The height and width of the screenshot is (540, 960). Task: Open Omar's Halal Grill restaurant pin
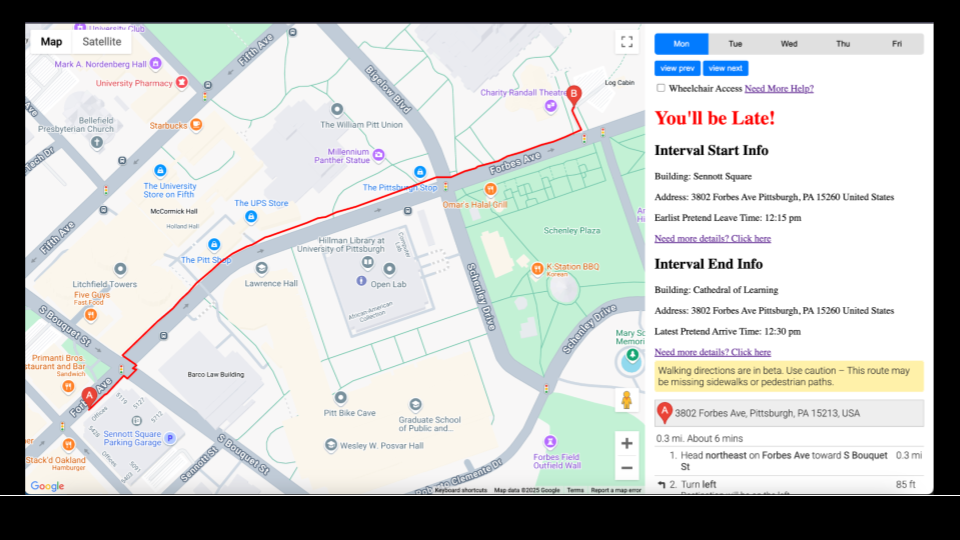tap(490, 189)
